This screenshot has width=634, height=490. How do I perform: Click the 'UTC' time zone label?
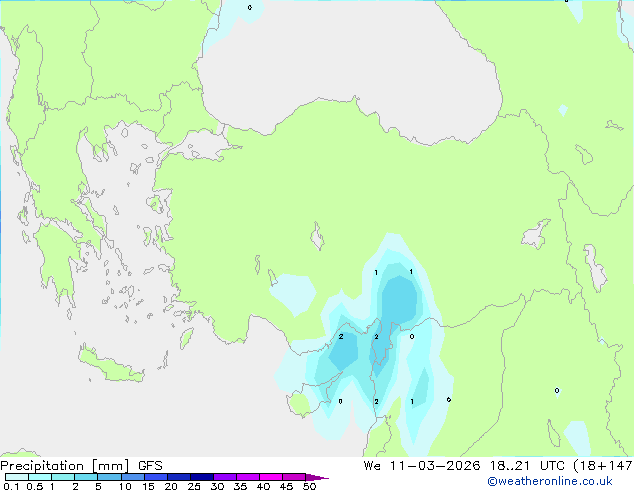pos(552,466)
